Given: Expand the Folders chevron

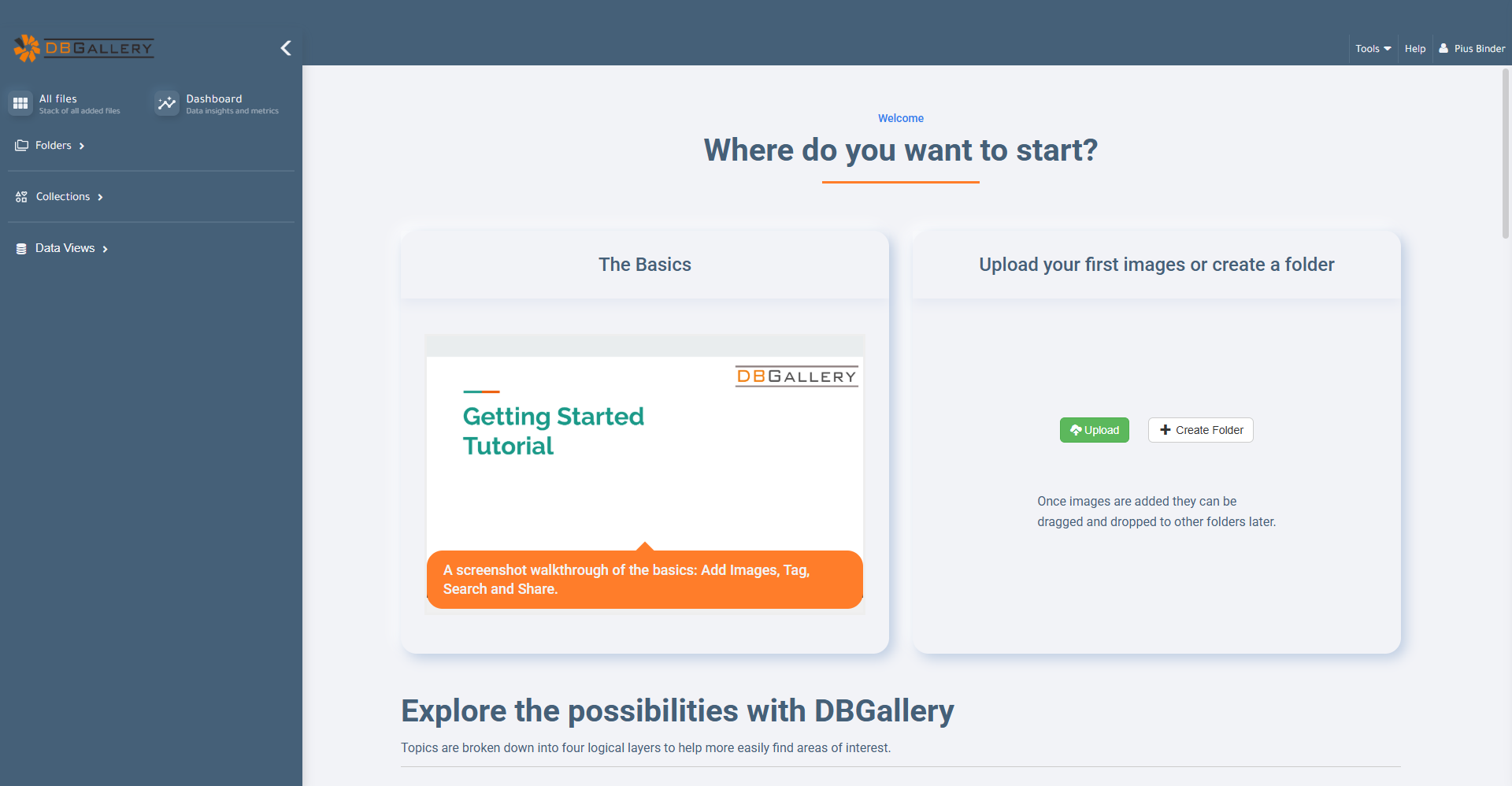Looking at the screenshot, I should pyautogui.click(x=82, y=146).
